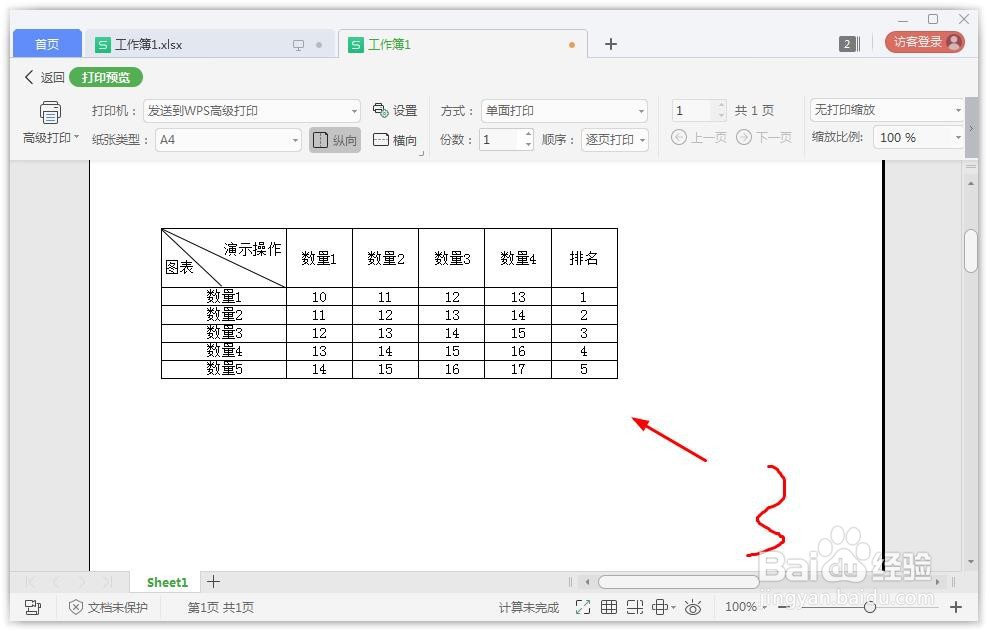This screenshot has height=631, width=988.
Task: Open the printer selection dropdown
Action: click(x=355, y=110)
